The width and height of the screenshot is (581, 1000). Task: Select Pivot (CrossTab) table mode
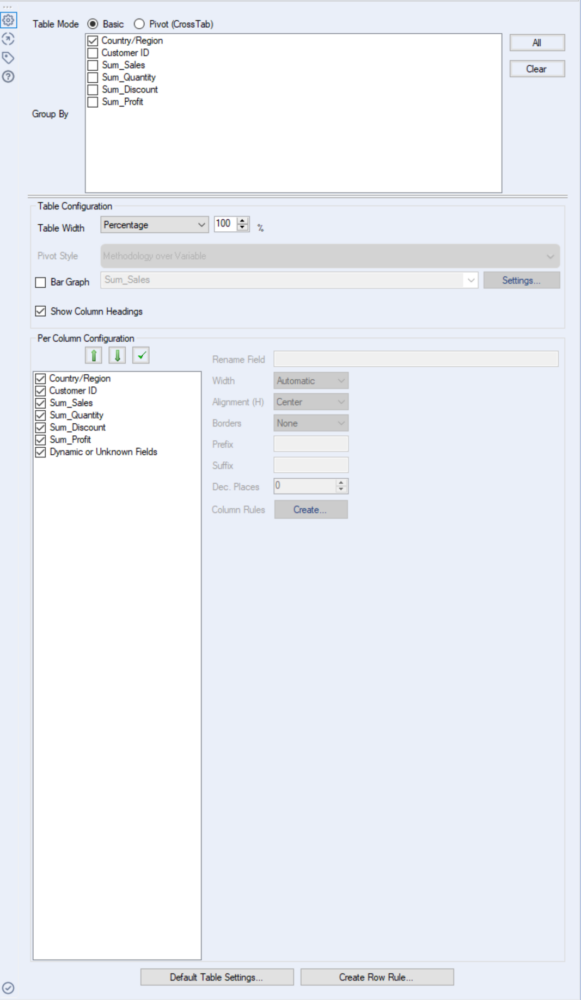[x=139, y=24]
